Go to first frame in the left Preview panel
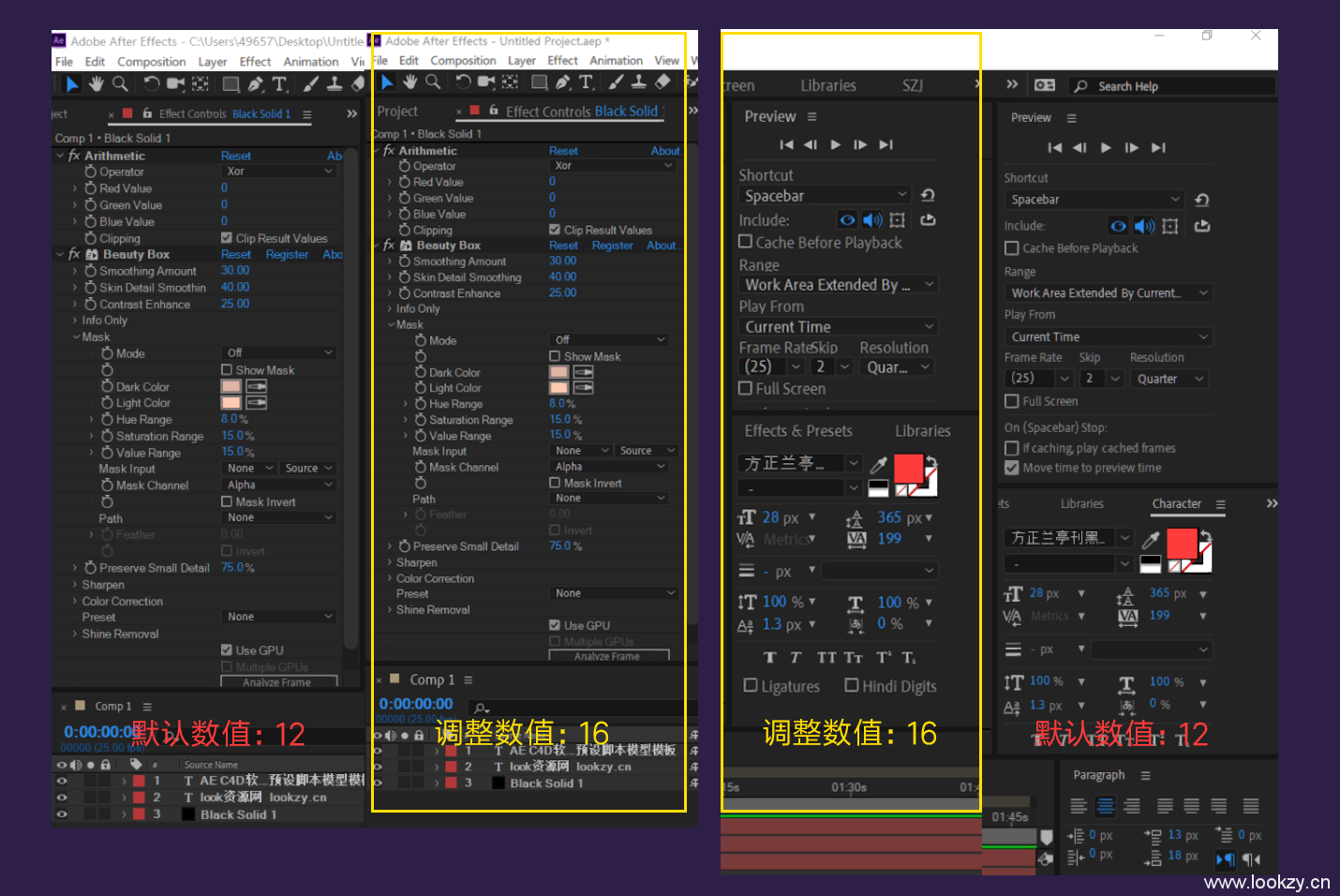This screenshot has height=896, width=1340. 786,144
